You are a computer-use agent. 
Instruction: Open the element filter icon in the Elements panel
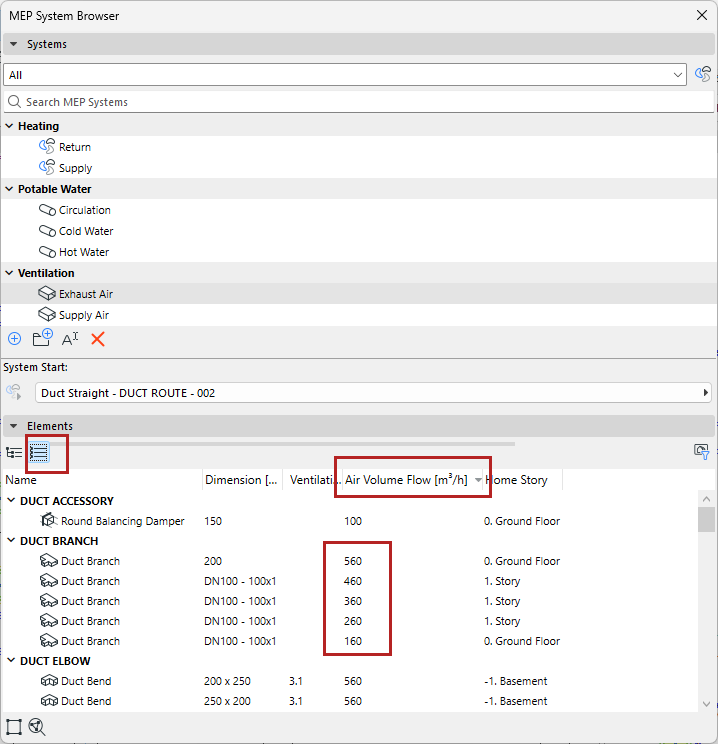[x=701, y=451]
